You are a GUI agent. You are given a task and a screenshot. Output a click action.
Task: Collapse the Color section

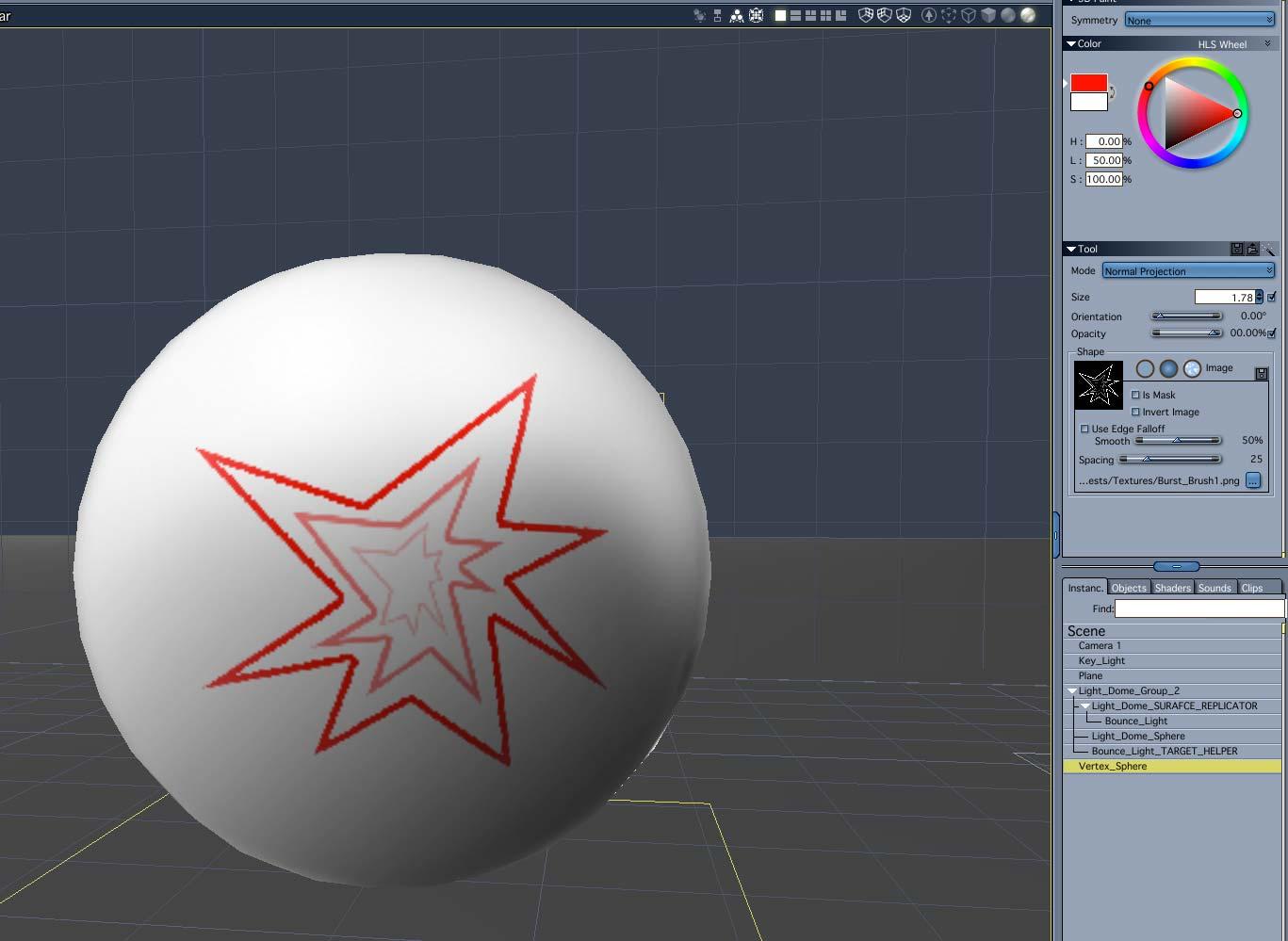click(1071, 43)
